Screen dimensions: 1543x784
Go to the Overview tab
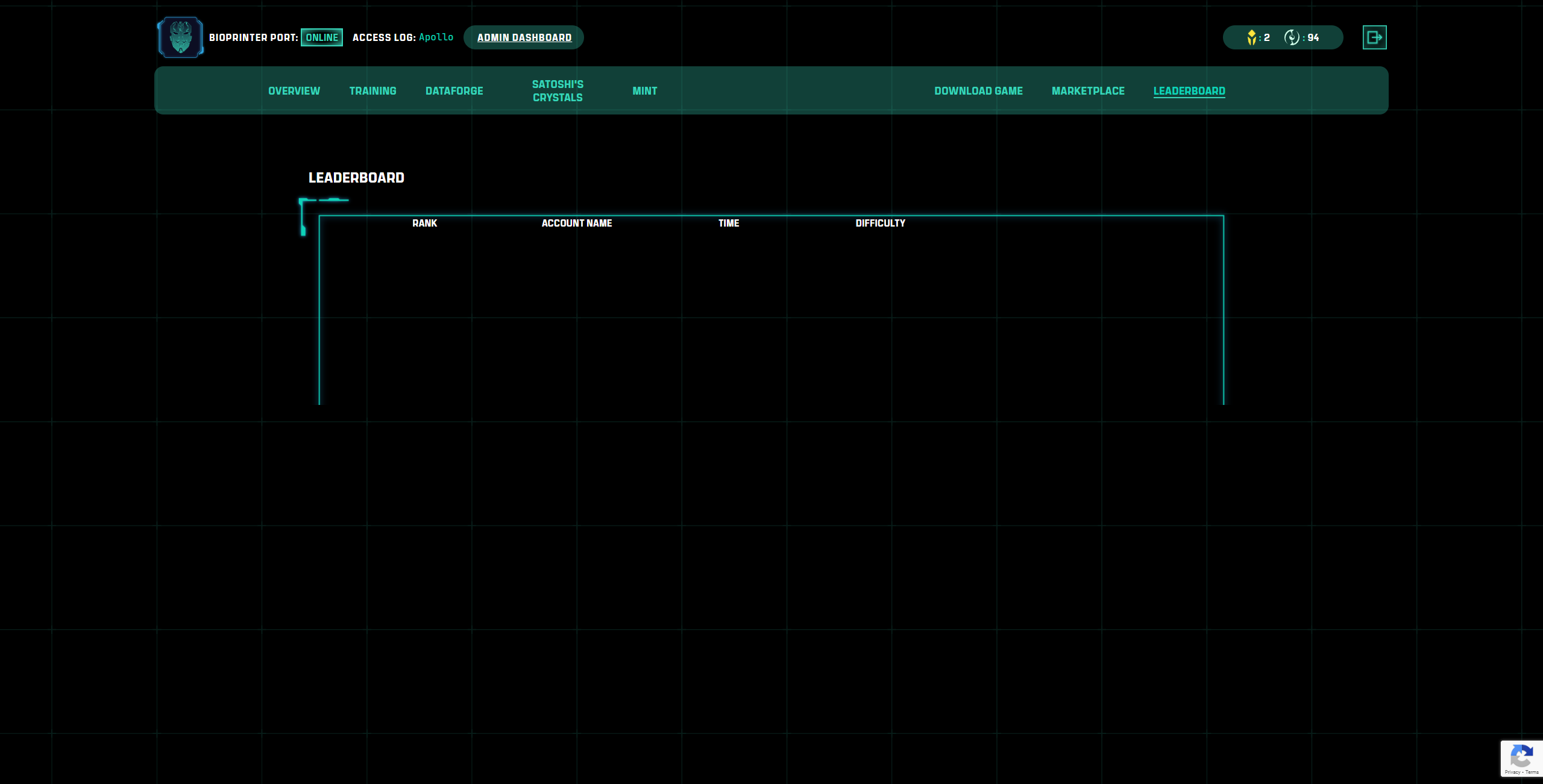294,91
